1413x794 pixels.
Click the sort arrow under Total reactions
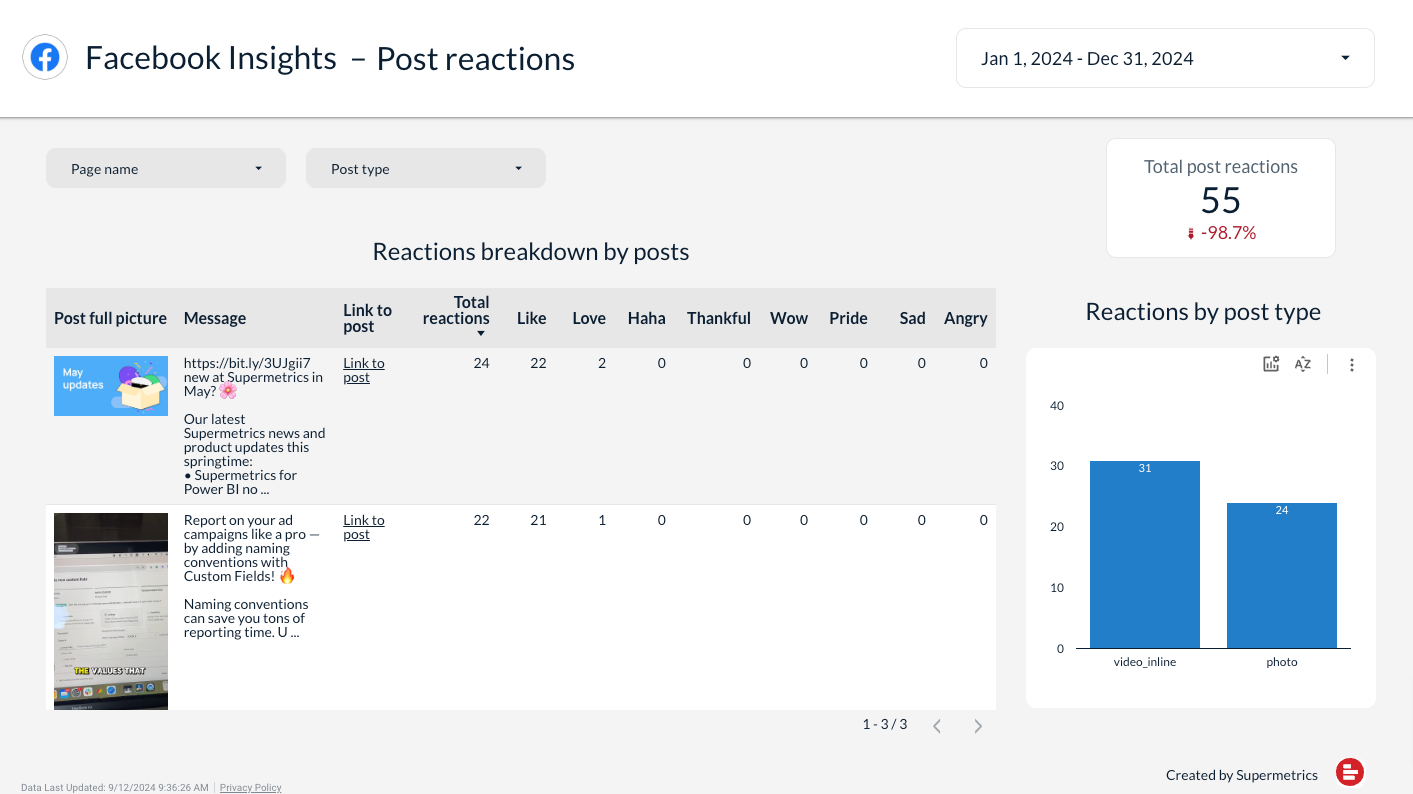[x=481, y=333]
